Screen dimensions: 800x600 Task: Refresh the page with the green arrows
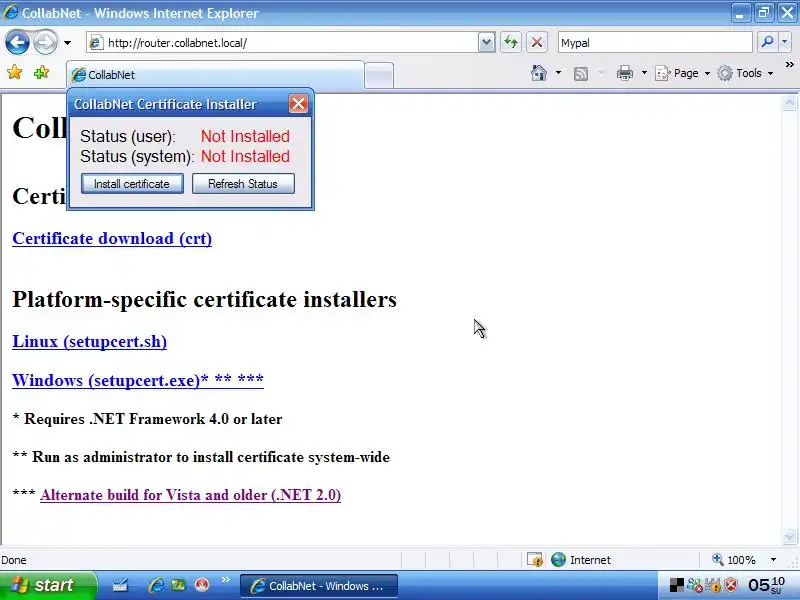click(511, 42)
